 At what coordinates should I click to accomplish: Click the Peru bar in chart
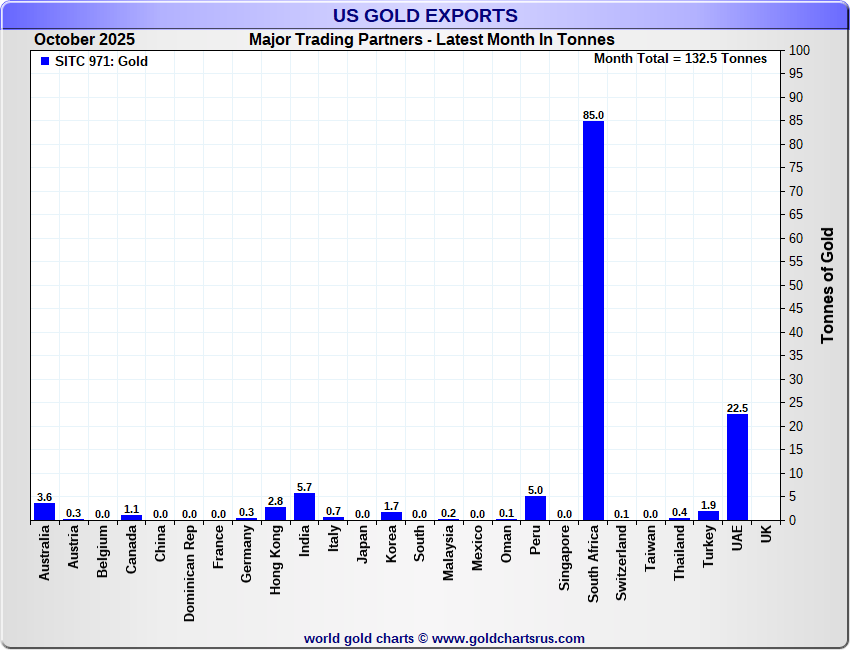(535, 509)
